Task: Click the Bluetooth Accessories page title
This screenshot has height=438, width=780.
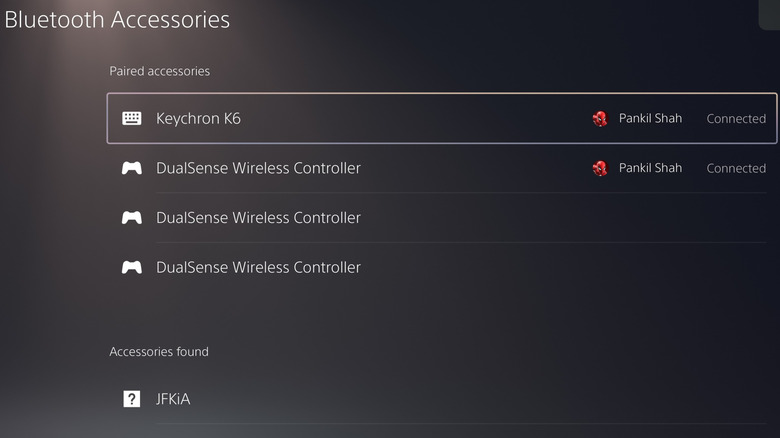Action: click(x=117, y=19)
